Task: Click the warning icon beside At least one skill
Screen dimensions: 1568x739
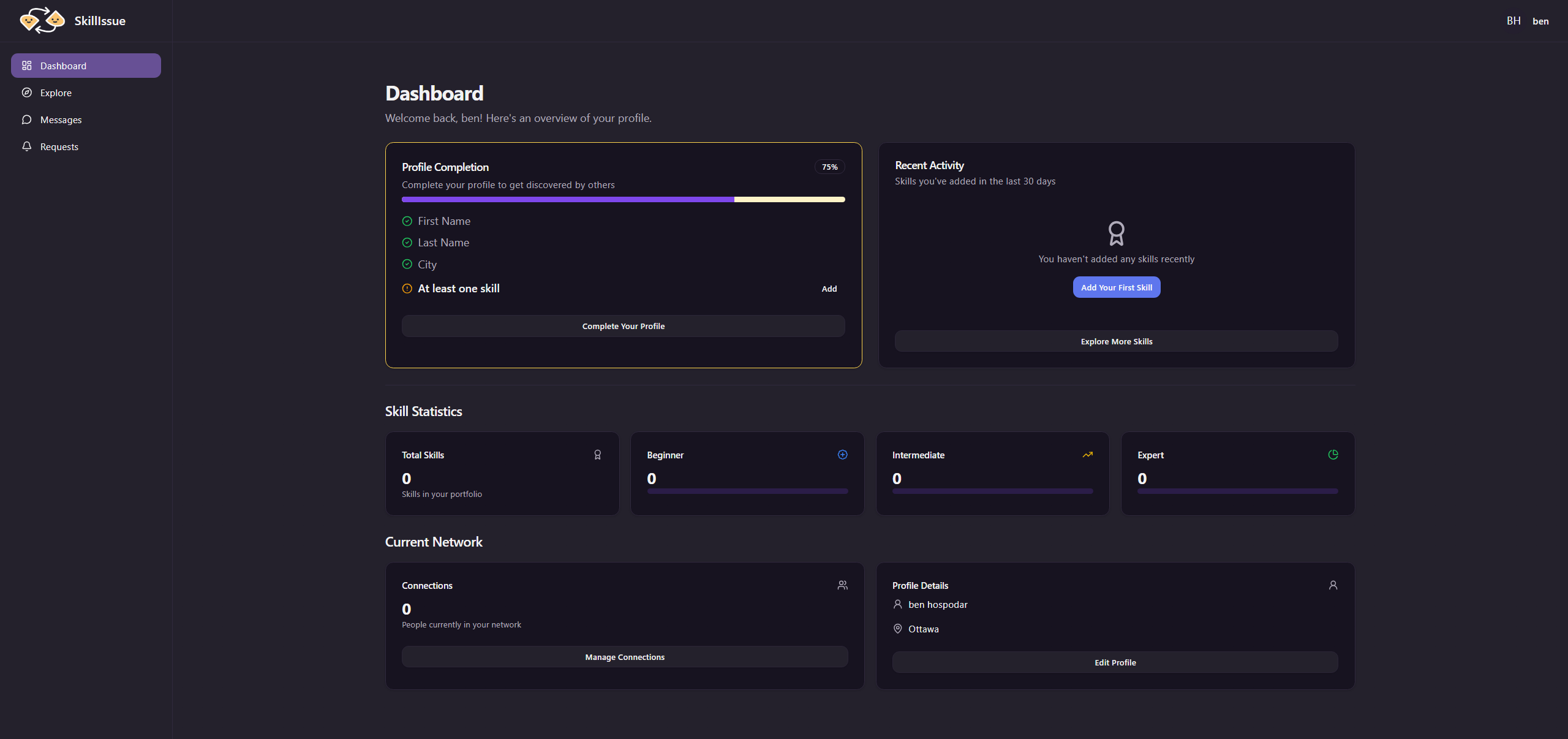Action: (x=407, y=289)
